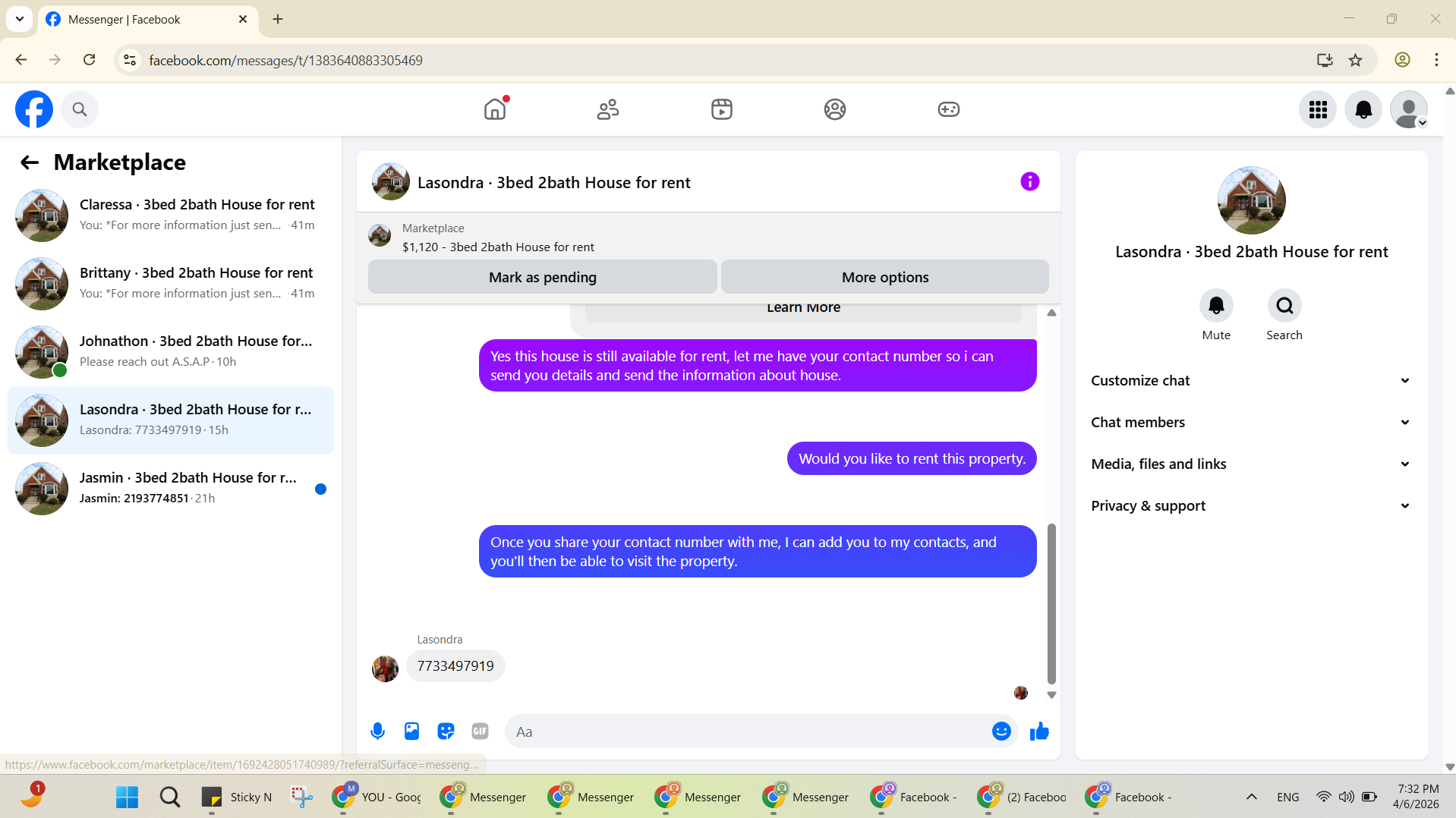Mute this conversation with bell icon
This screenshot has height=818, width=1456.
[1216, 306]
